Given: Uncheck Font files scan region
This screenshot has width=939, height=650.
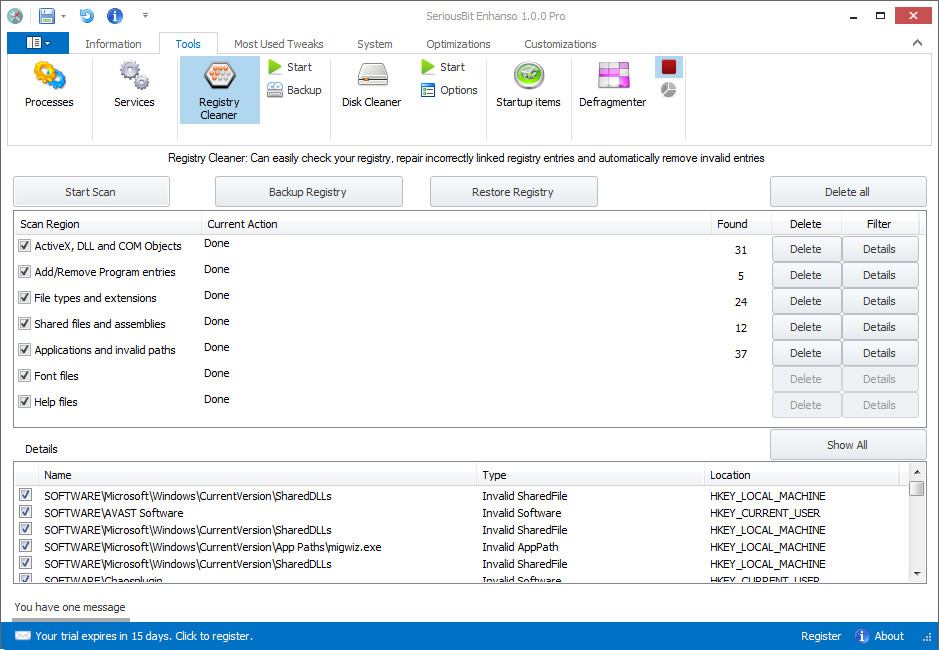Looking at the screenshot, I should (x=25, y=376).
